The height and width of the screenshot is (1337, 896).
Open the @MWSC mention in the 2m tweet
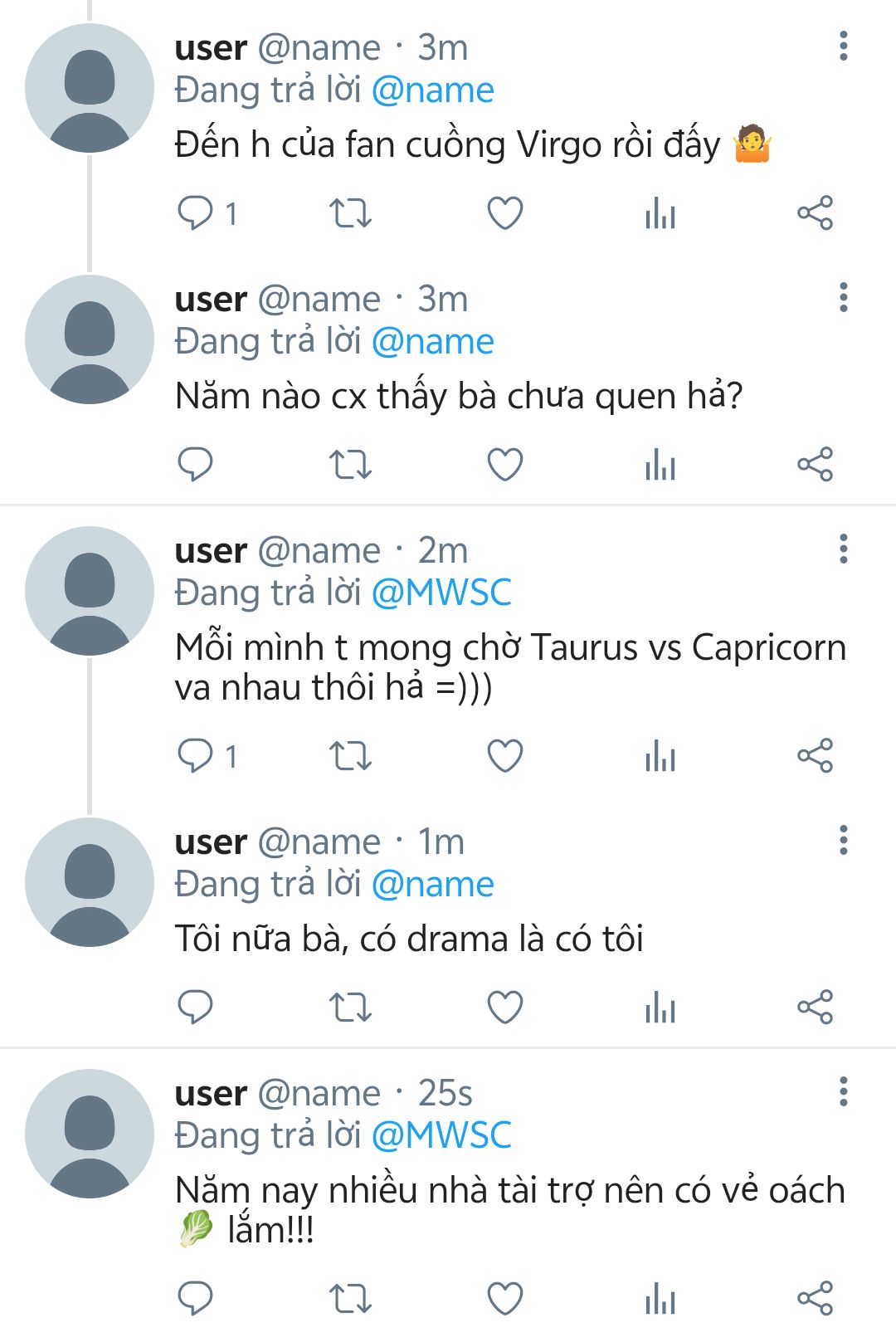[441, 593]
